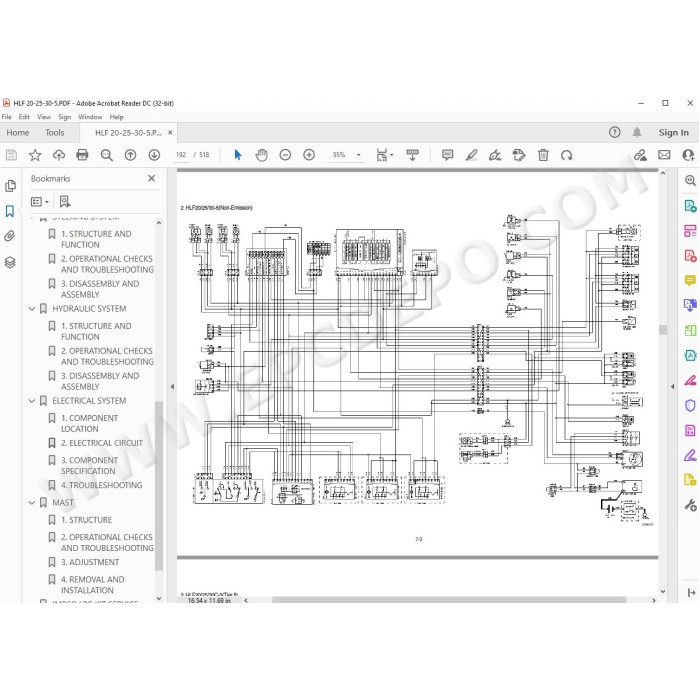Viewport: 700px width, 700px height.
Task: Collapse the ELECTRICAL SYSTEM bookmark
Action: click(x=32, y=401)
